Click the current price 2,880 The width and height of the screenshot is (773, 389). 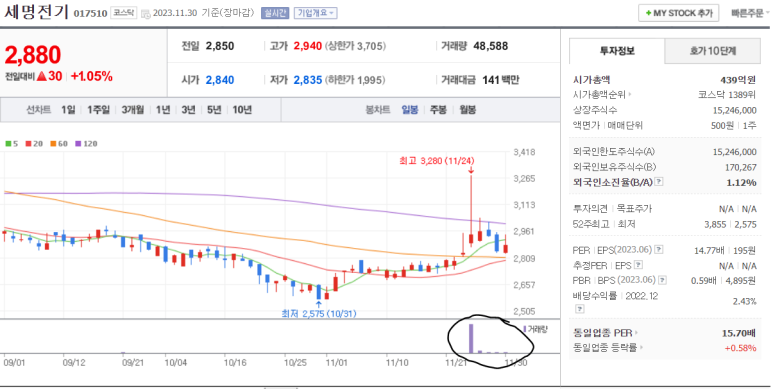tap(33, 54)
